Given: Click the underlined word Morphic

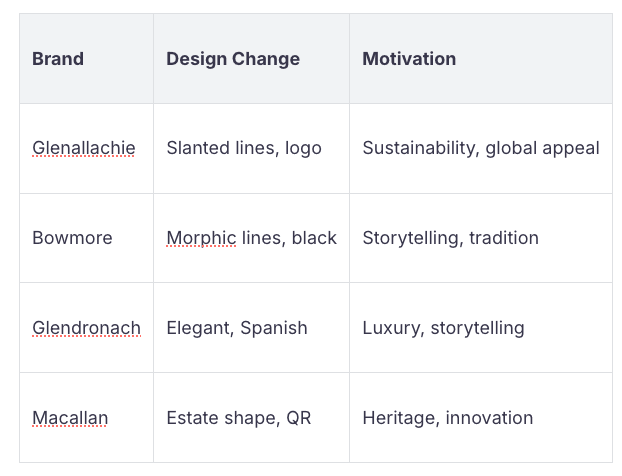Looking at the screenshot, I should pos(201,238).
